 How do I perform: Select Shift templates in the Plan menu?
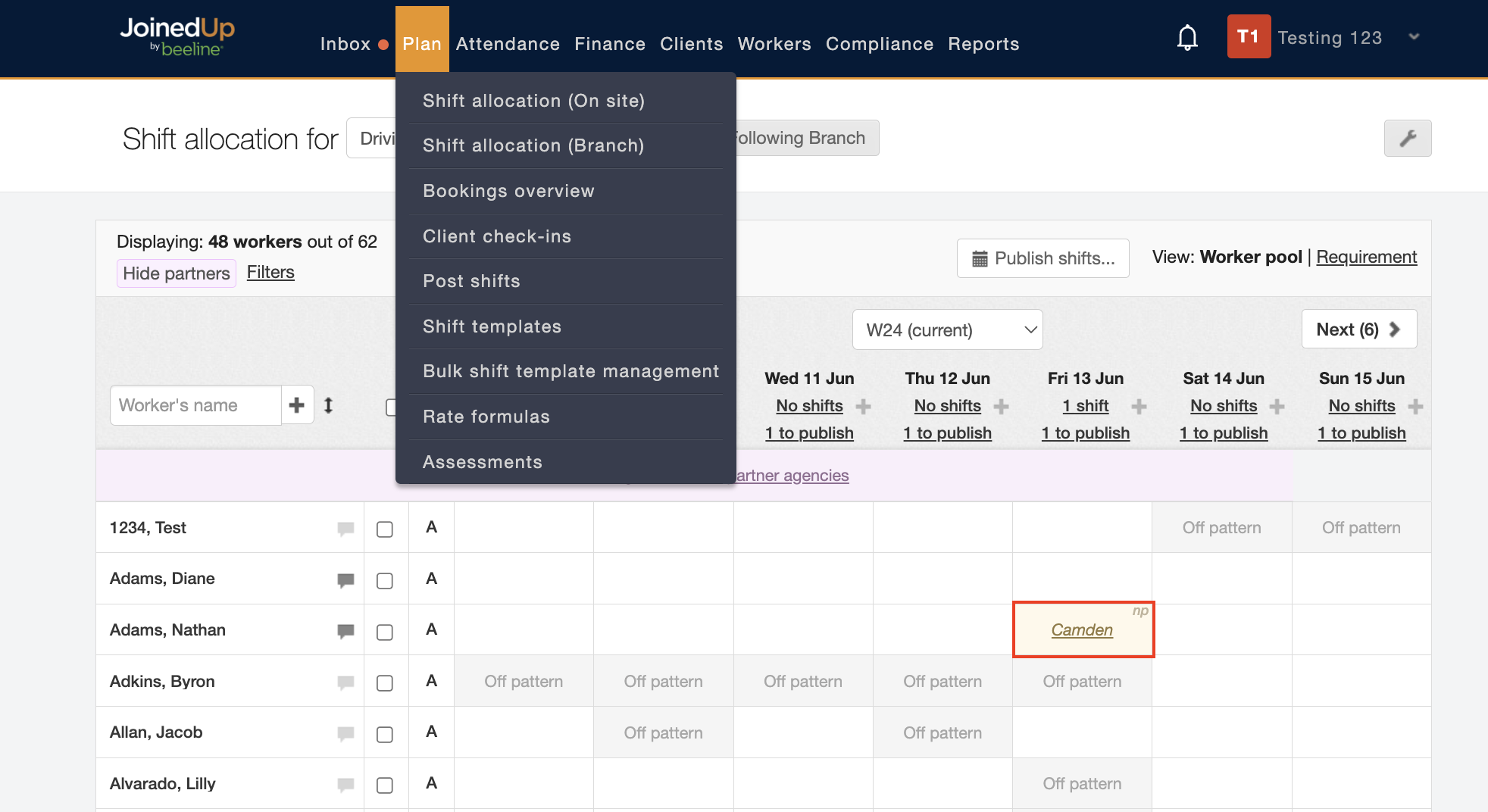[x=492, y=326]
